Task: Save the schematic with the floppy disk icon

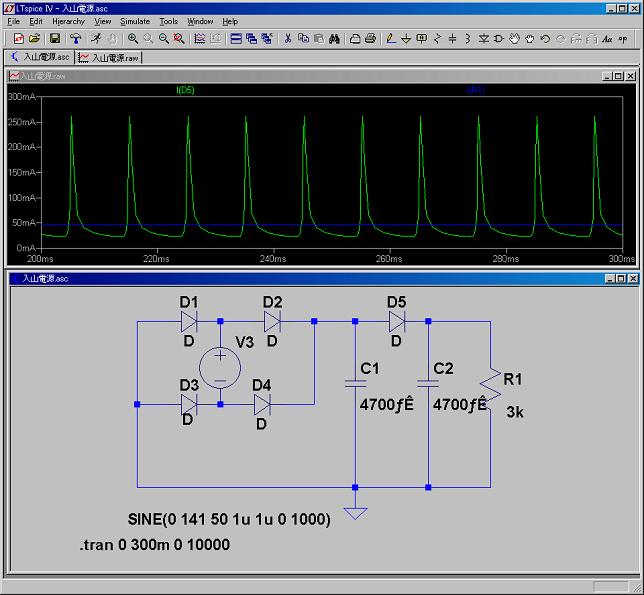Action: click(55, 39)
